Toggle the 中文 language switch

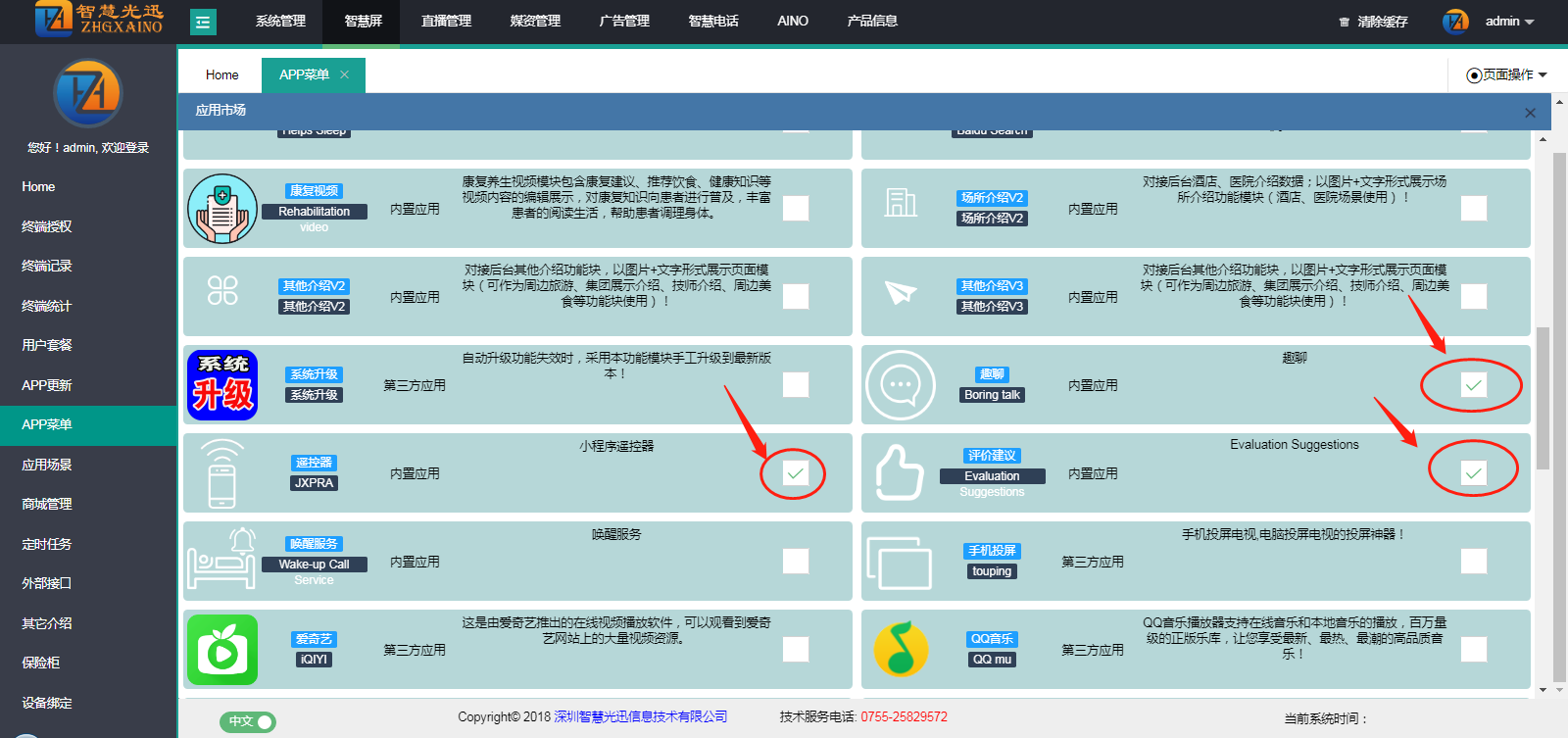tap(248, 722)
